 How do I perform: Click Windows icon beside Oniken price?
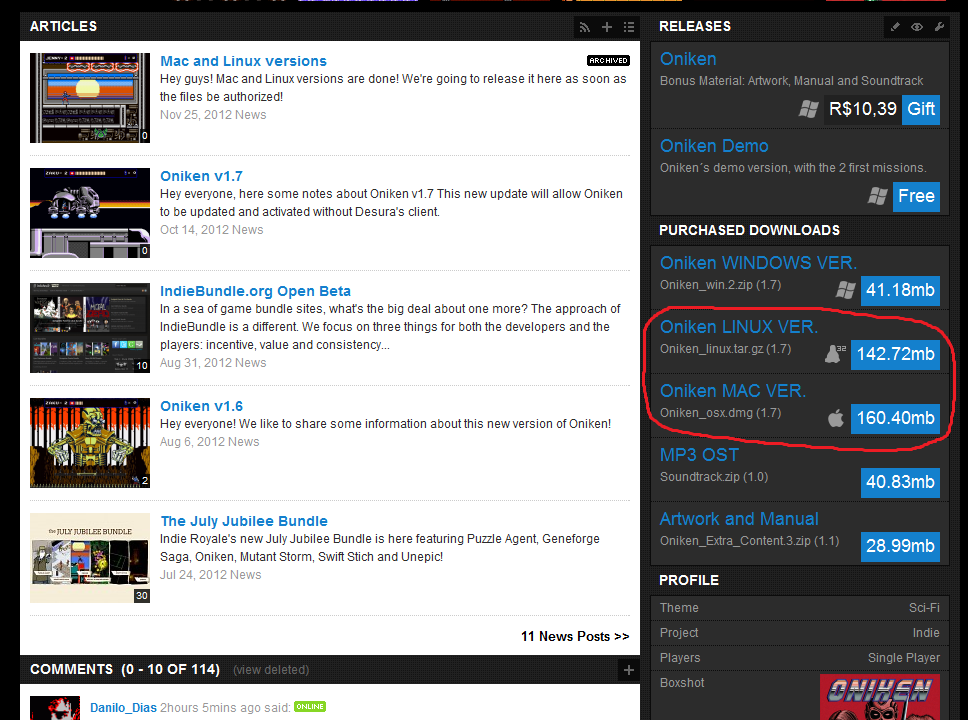pos(809,109)
